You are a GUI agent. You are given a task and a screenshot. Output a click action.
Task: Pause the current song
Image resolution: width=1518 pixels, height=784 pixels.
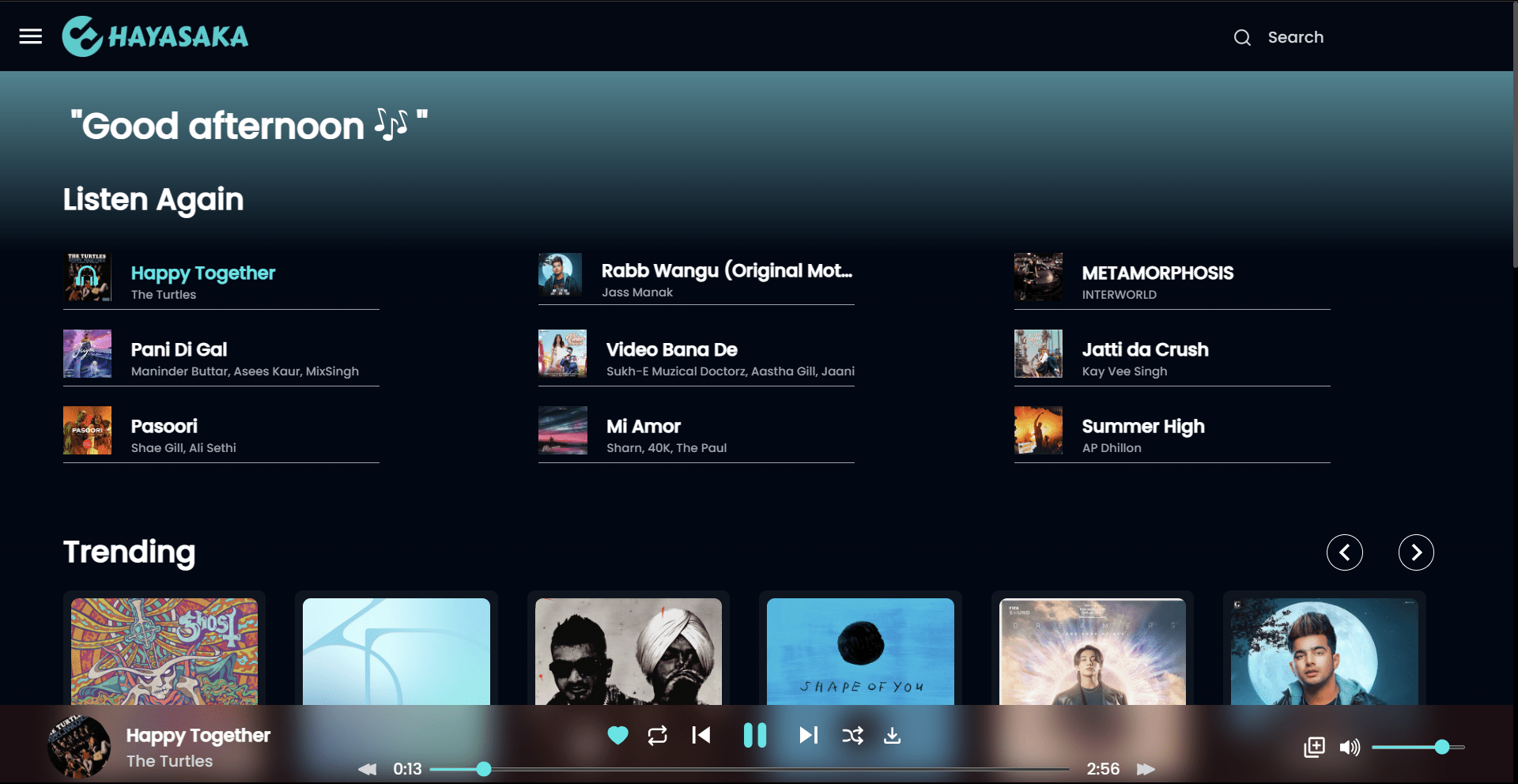[755, 736]
